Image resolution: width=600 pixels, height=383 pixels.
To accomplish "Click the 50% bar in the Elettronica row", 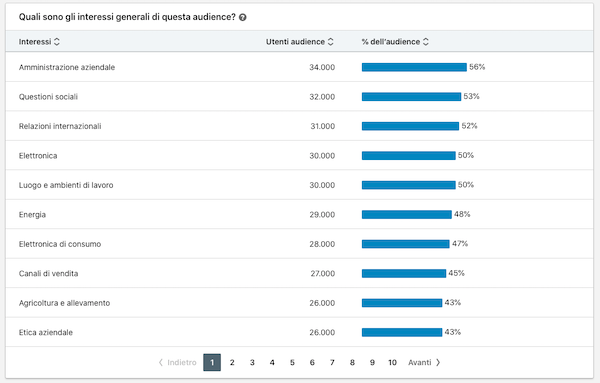I will point(409,156).
